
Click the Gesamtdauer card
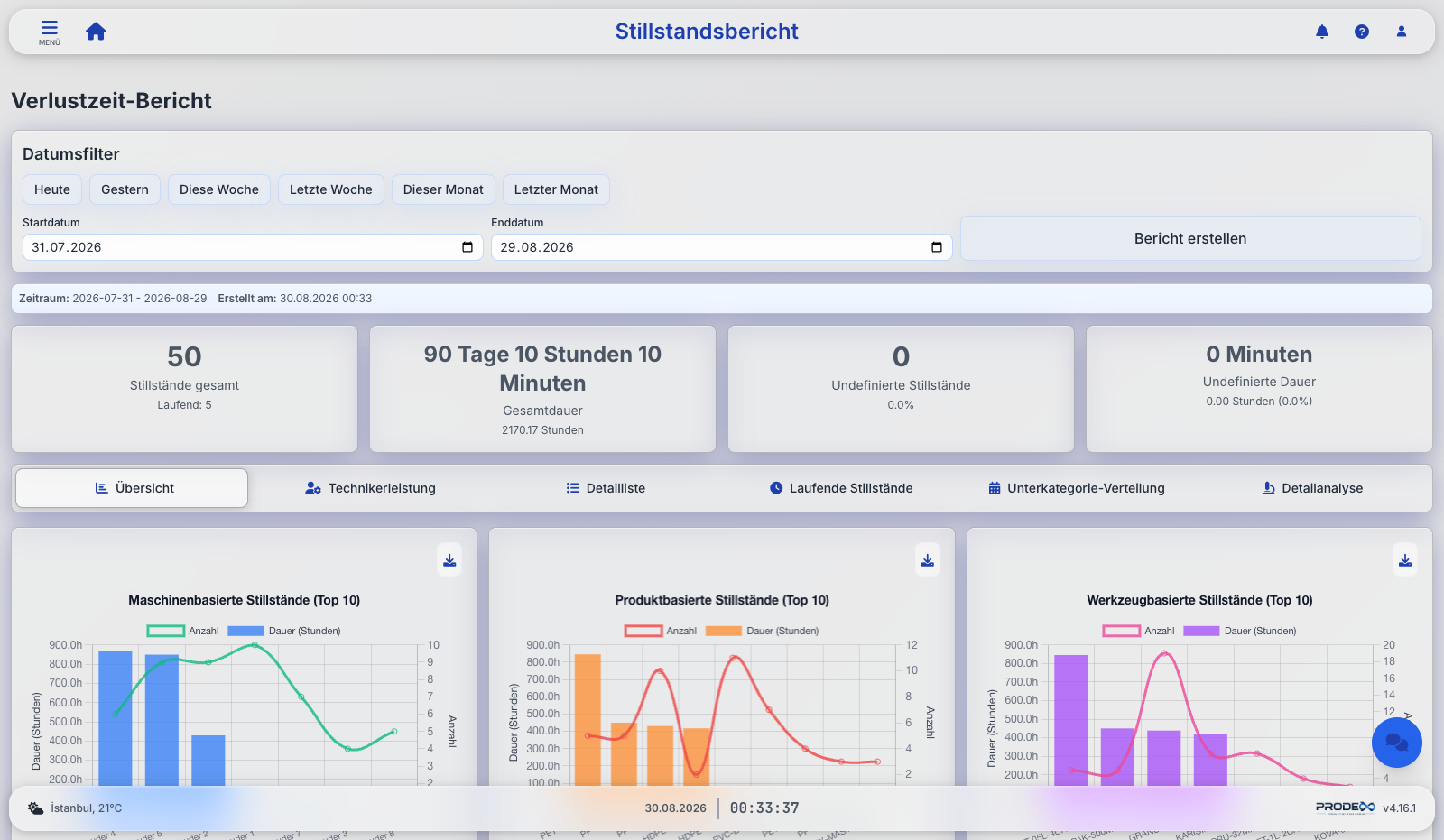pyautogui.click(x=542, y=389)
